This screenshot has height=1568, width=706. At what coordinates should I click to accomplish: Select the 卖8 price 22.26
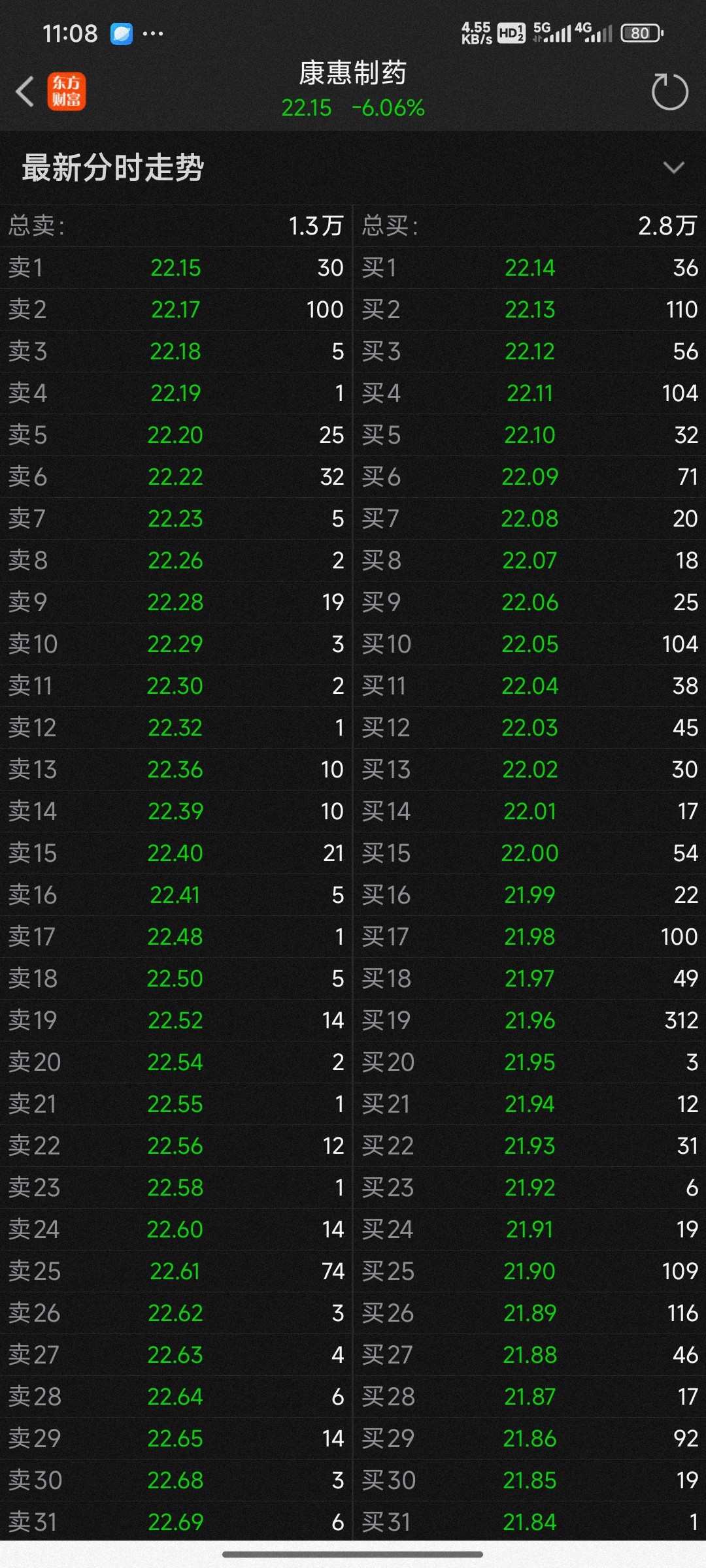tap(175, 561)
